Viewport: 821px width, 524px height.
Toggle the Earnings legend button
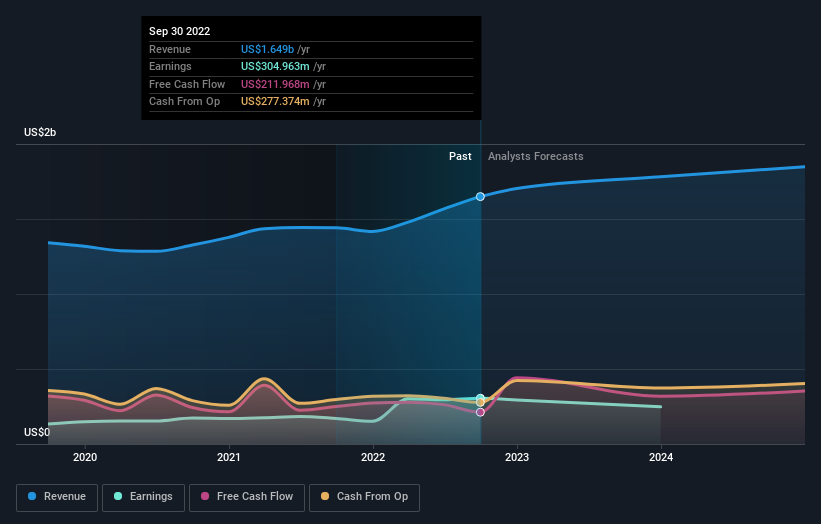coord(143,497)
